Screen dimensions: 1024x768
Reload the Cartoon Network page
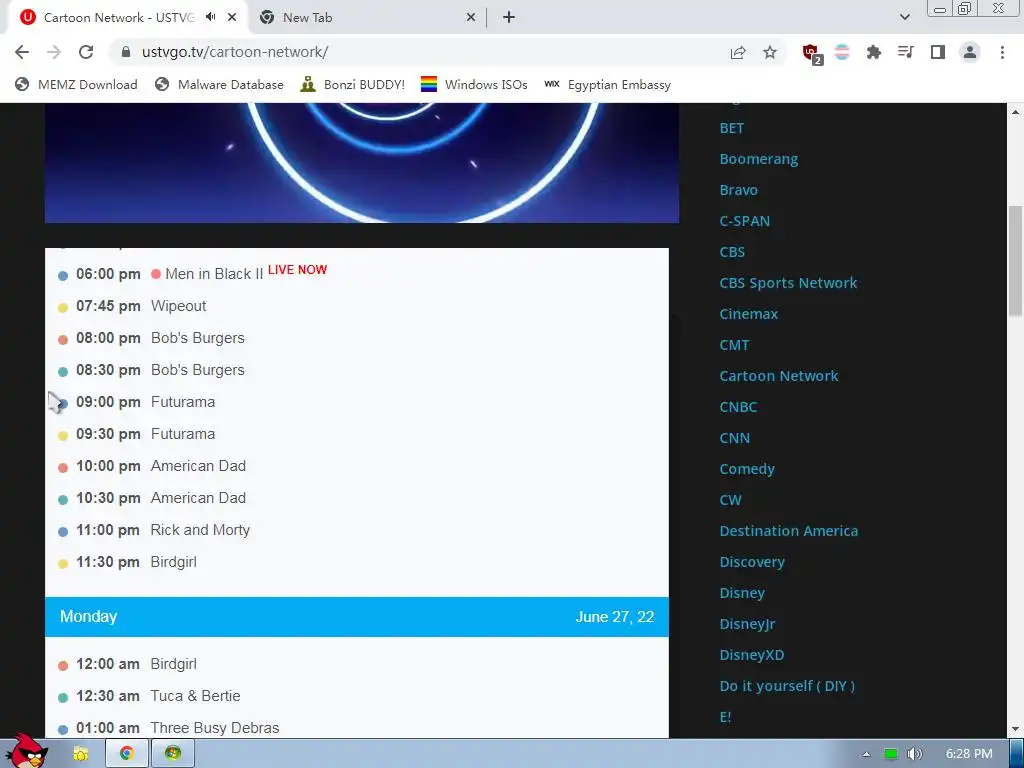pos(86,52)
